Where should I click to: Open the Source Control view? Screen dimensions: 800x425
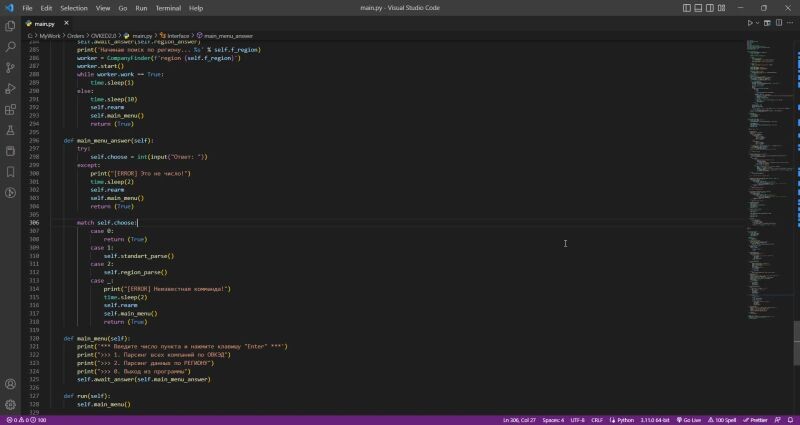point(11,67)
